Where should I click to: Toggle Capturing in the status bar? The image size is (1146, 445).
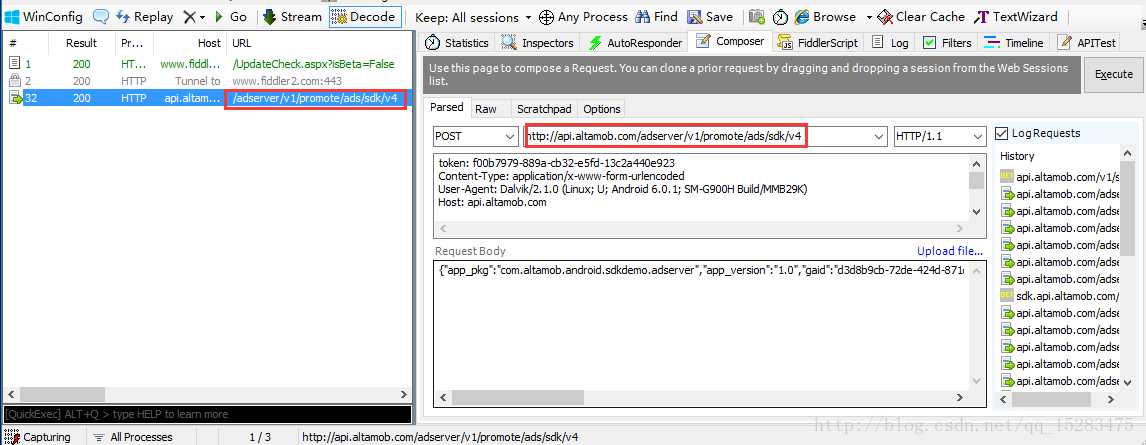(x=38, y=437)
